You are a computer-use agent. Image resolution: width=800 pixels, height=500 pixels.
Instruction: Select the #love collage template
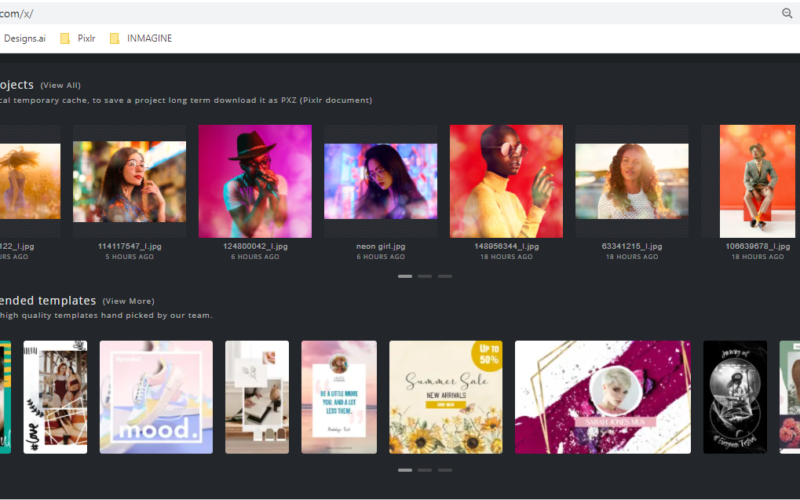pyautogui.click(x=55, y=397)
